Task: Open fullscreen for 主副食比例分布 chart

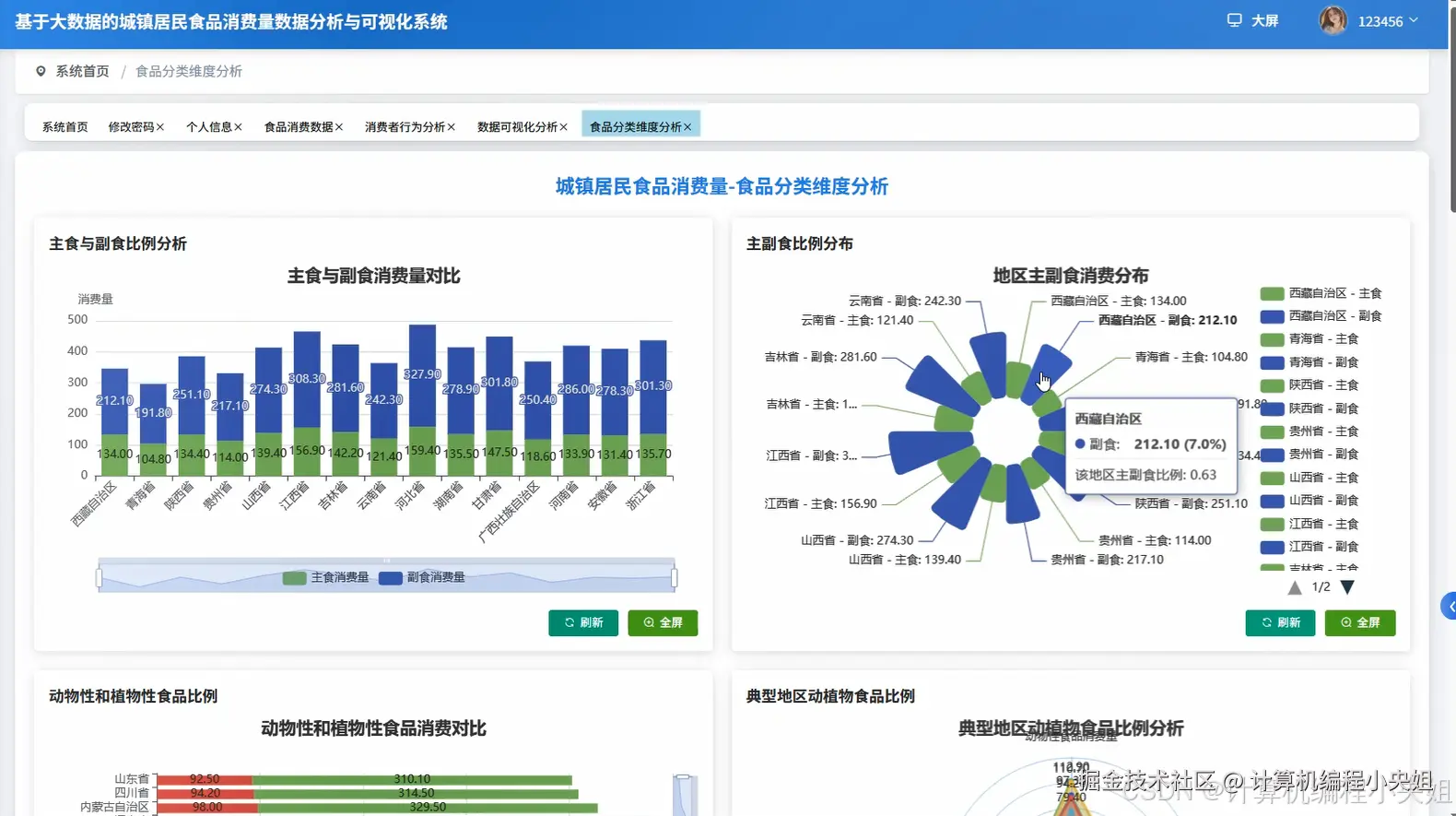Action: click(x=1360, y=623)
